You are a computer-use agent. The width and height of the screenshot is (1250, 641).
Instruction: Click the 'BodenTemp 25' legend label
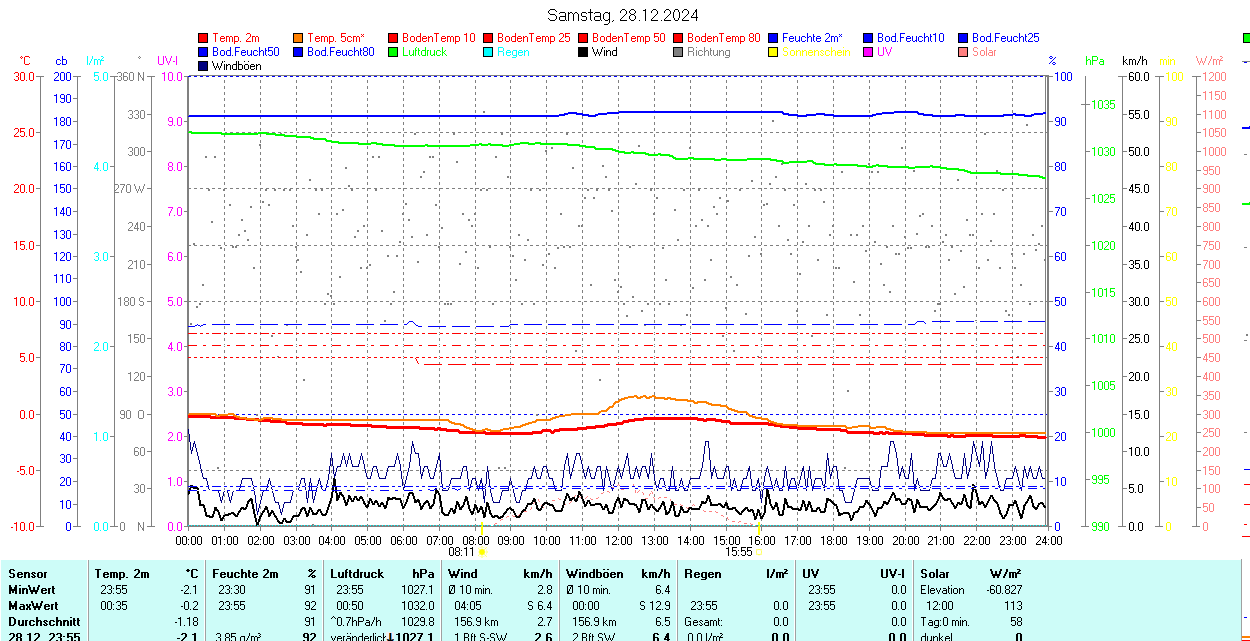click(x=534, y=38)
